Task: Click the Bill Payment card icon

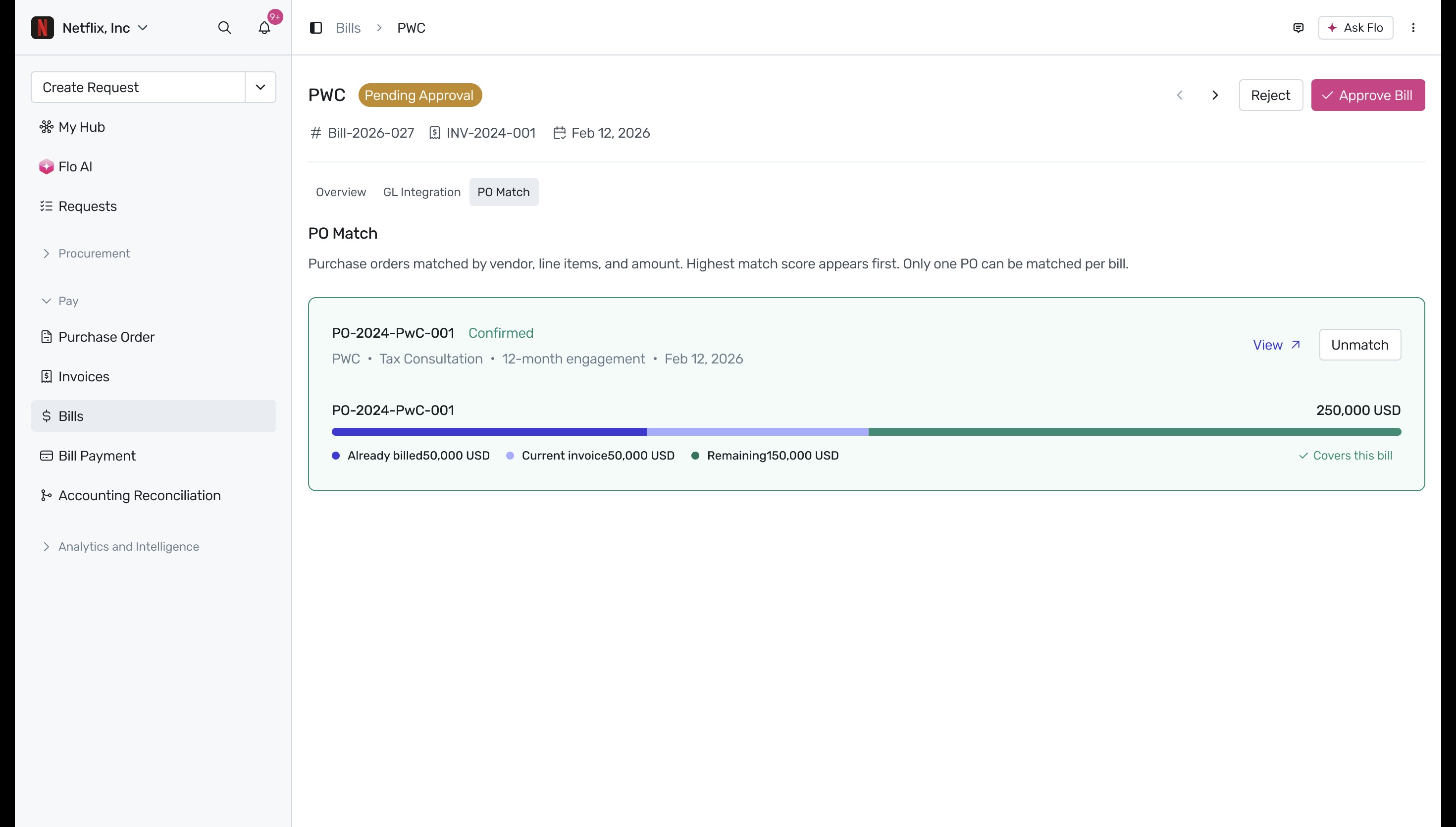Action: [x=46, y=456]
